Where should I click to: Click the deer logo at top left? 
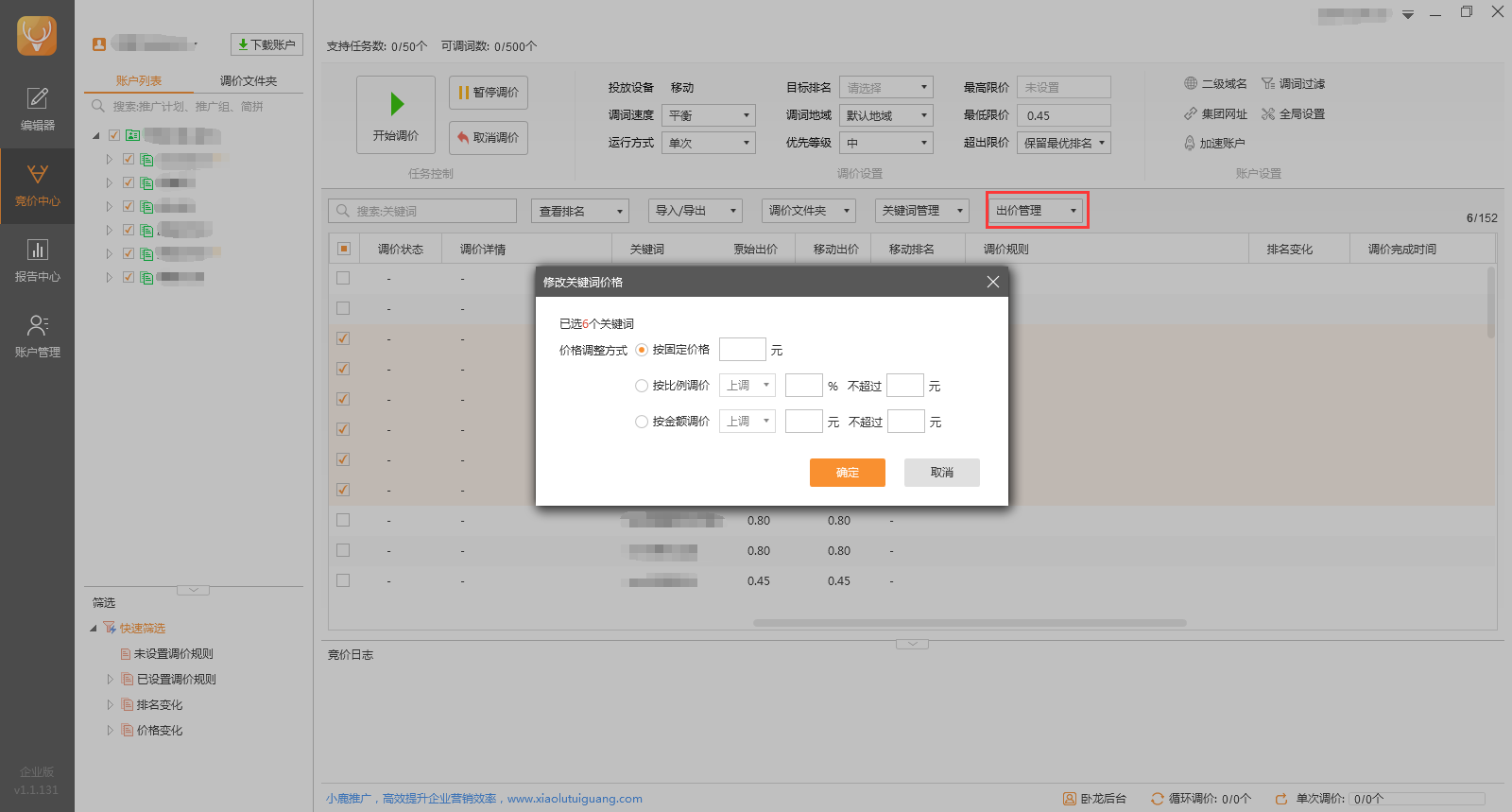point(37,36)
